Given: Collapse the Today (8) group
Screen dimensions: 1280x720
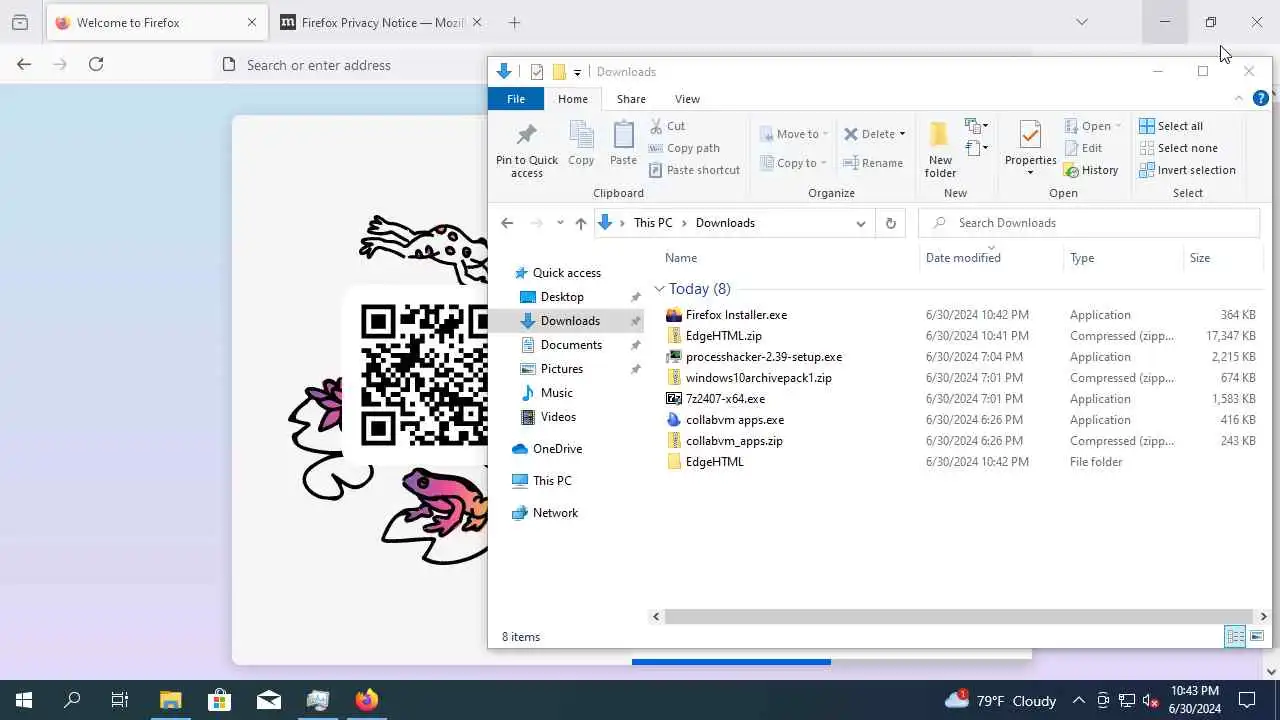Looking at the screenshot, I should coord(659,289).
